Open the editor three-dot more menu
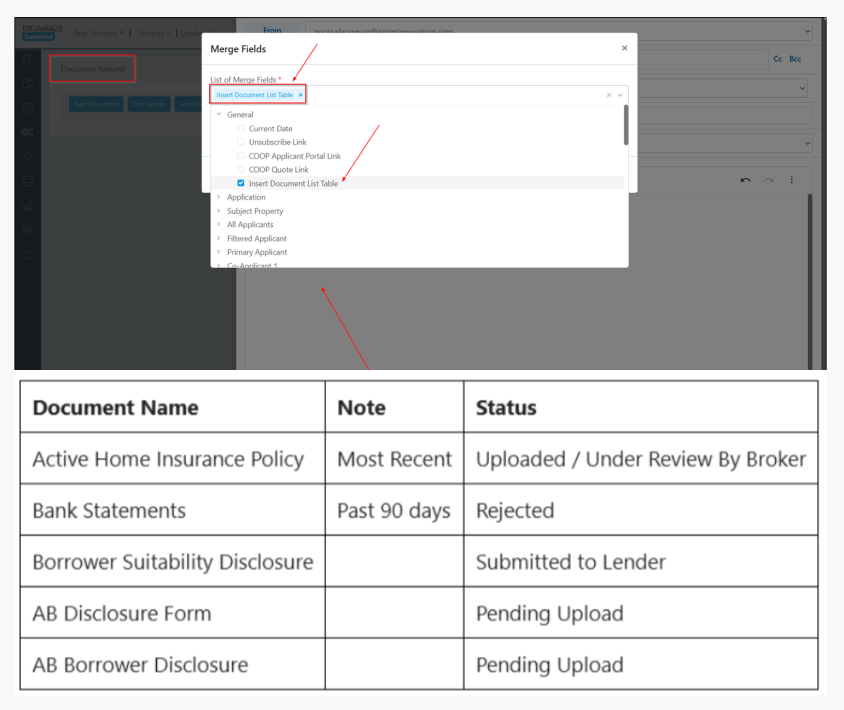The width and height of the screenshot is (844, 710). (791, 180)
